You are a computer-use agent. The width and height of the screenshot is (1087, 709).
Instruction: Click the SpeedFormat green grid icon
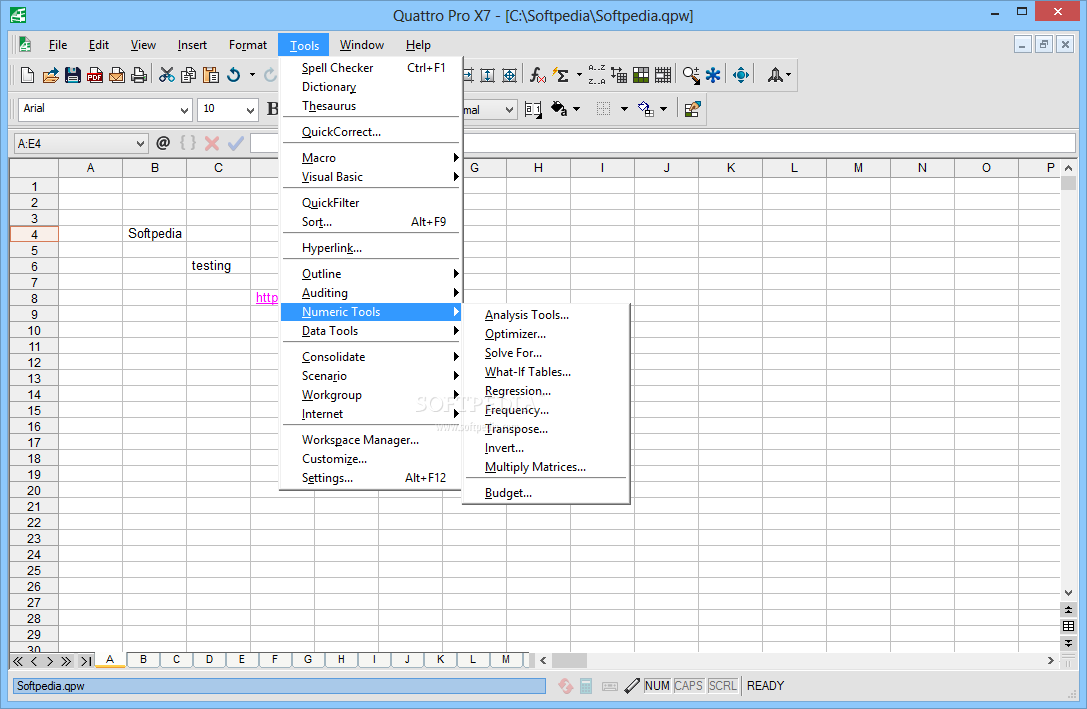[641, 75]
